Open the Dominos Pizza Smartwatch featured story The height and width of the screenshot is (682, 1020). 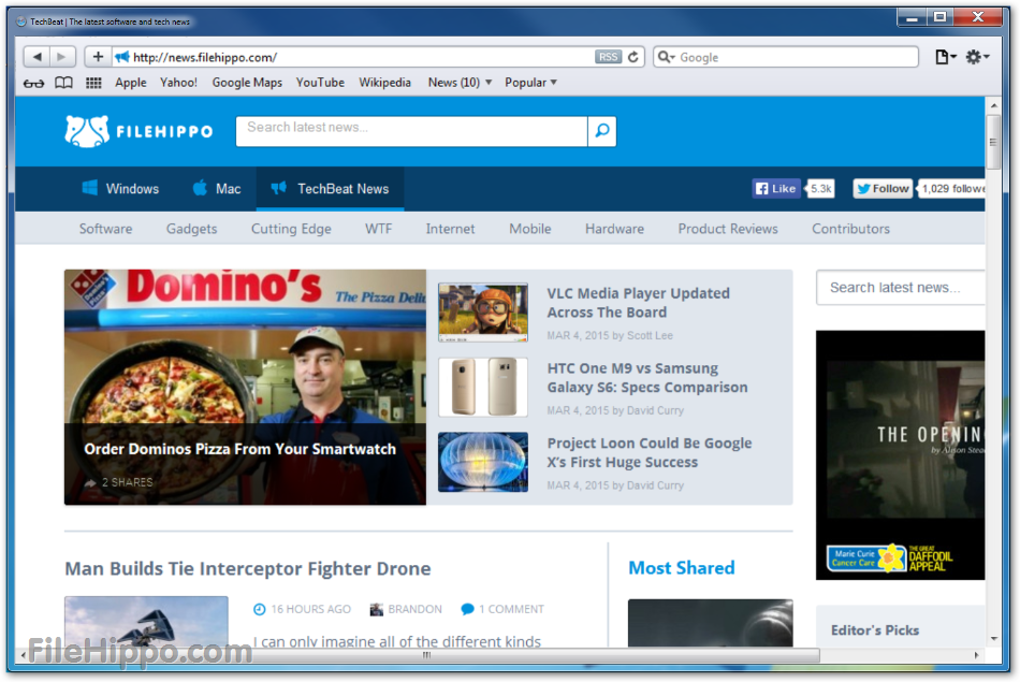pos(245,387)
